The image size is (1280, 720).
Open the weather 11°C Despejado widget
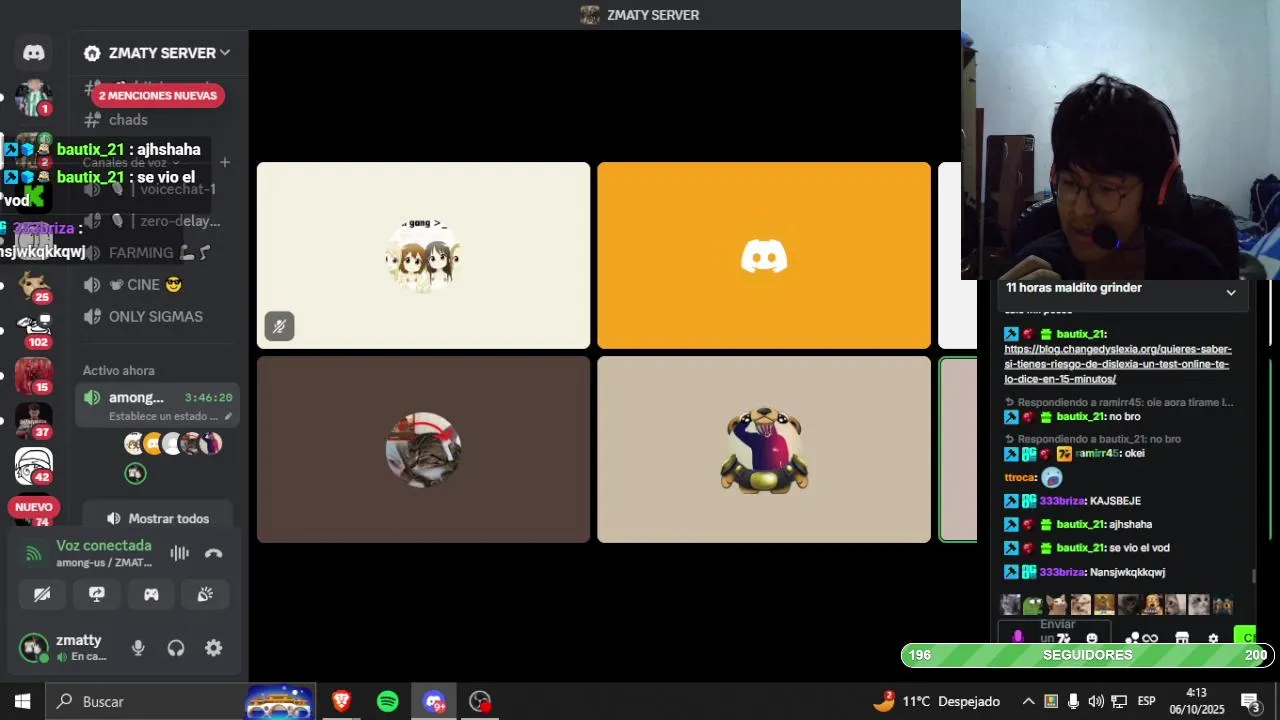coord(935,701)
